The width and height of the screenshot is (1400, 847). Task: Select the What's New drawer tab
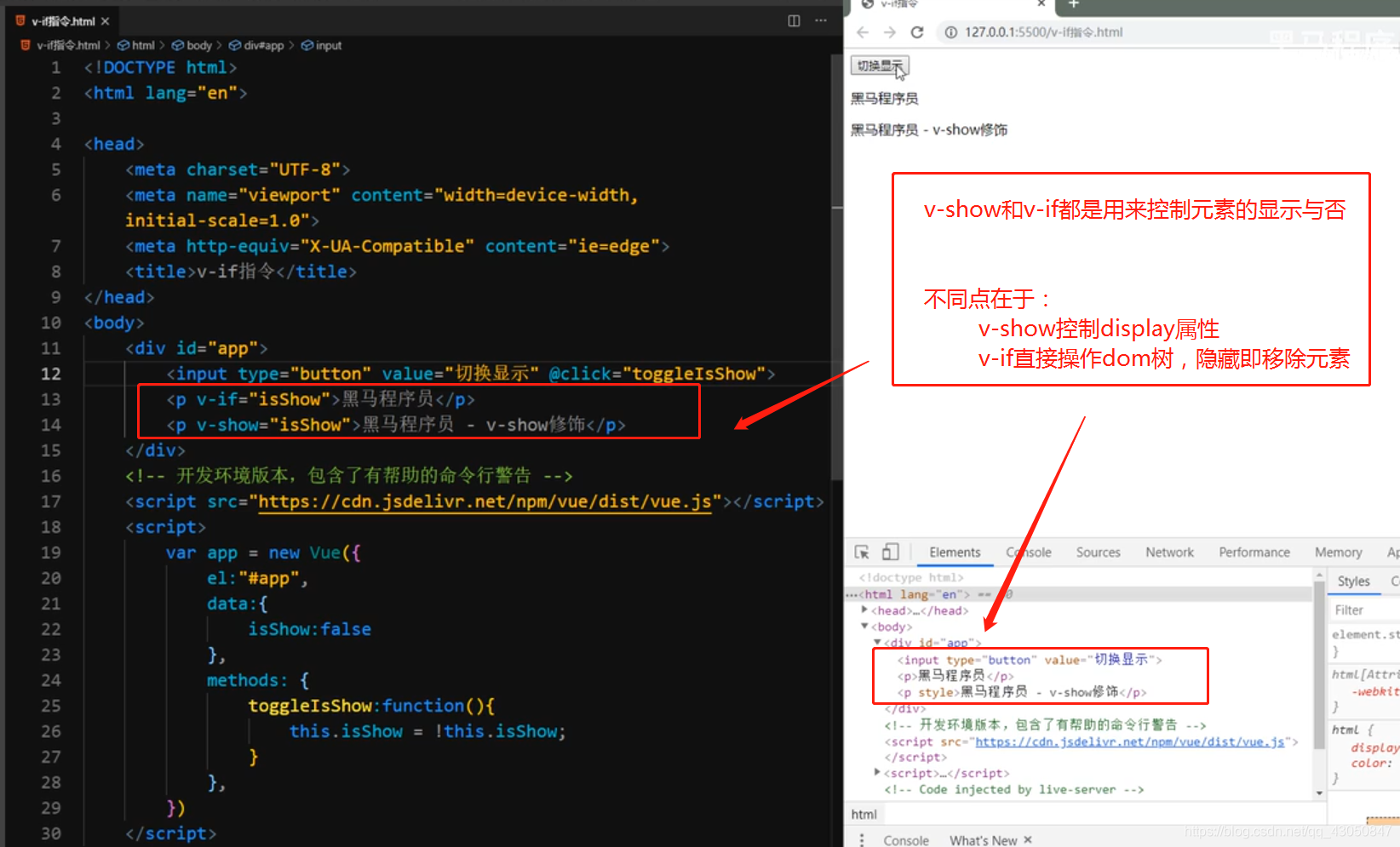(983, 840)
